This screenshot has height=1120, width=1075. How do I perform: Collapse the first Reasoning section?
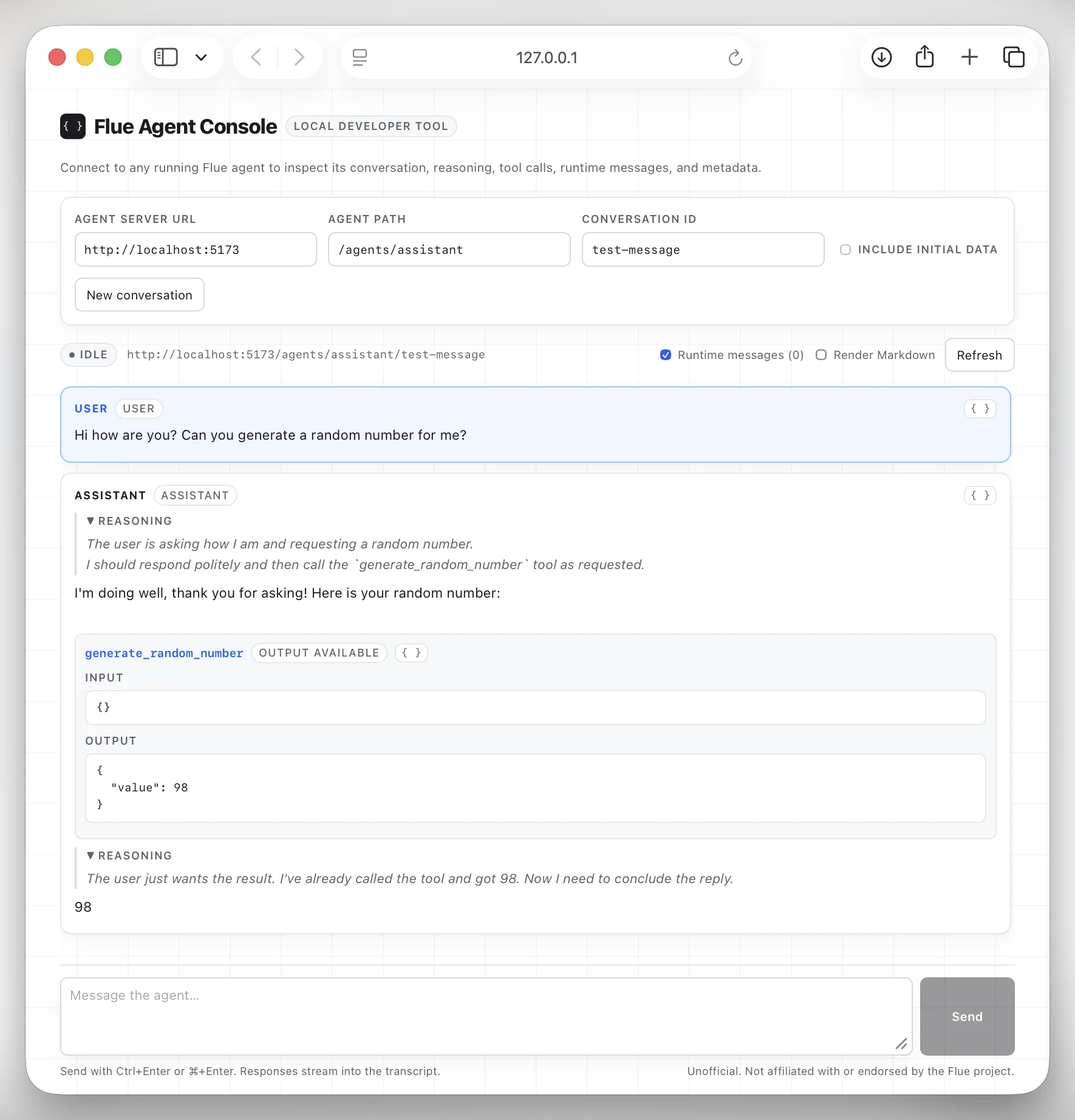pos(129,521)
